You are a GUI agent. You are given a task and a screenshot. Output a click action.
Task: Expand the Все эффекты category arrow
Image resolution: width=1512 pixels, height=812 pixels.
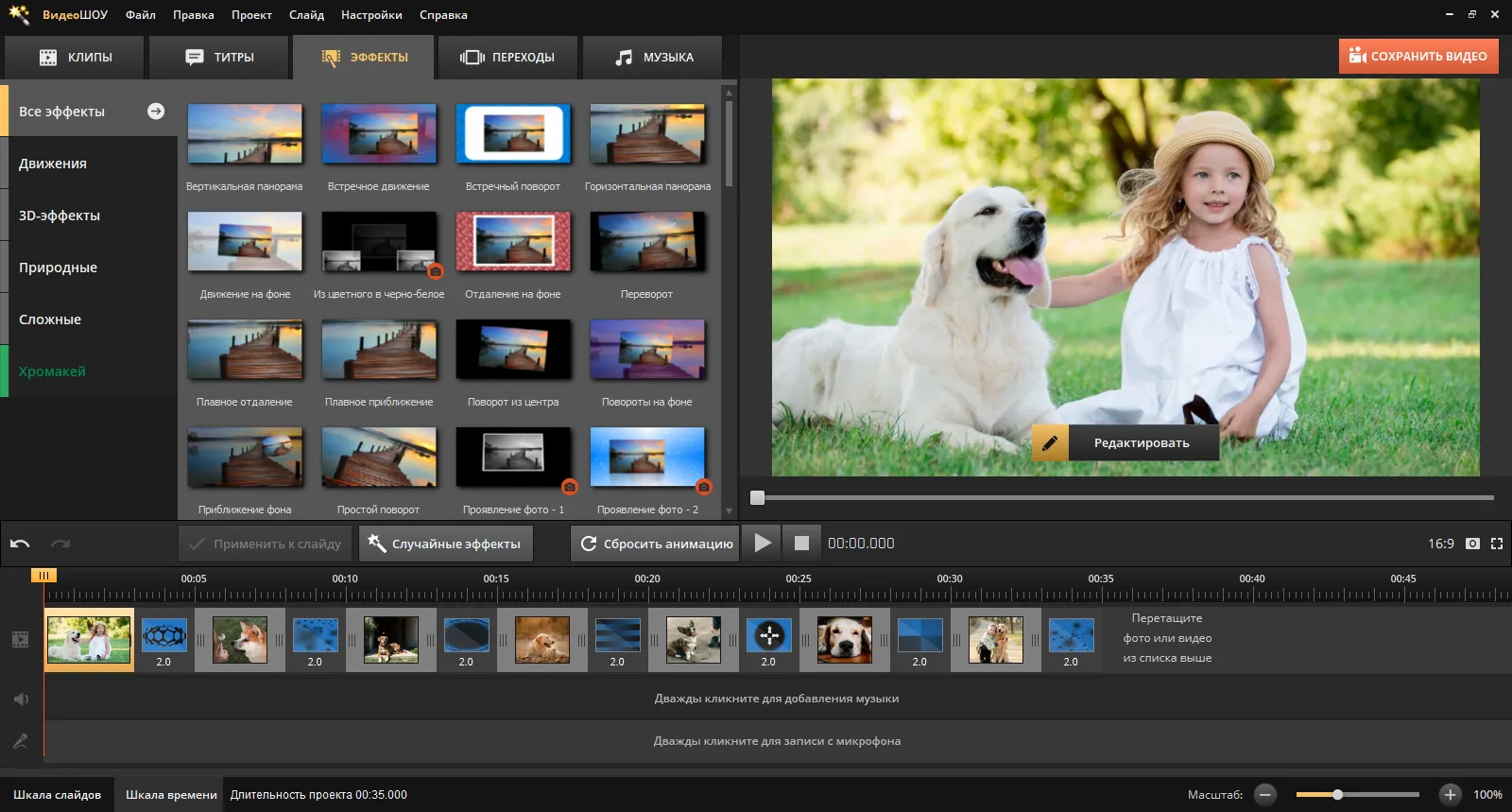pyautogui.click(x=156, y=112)
